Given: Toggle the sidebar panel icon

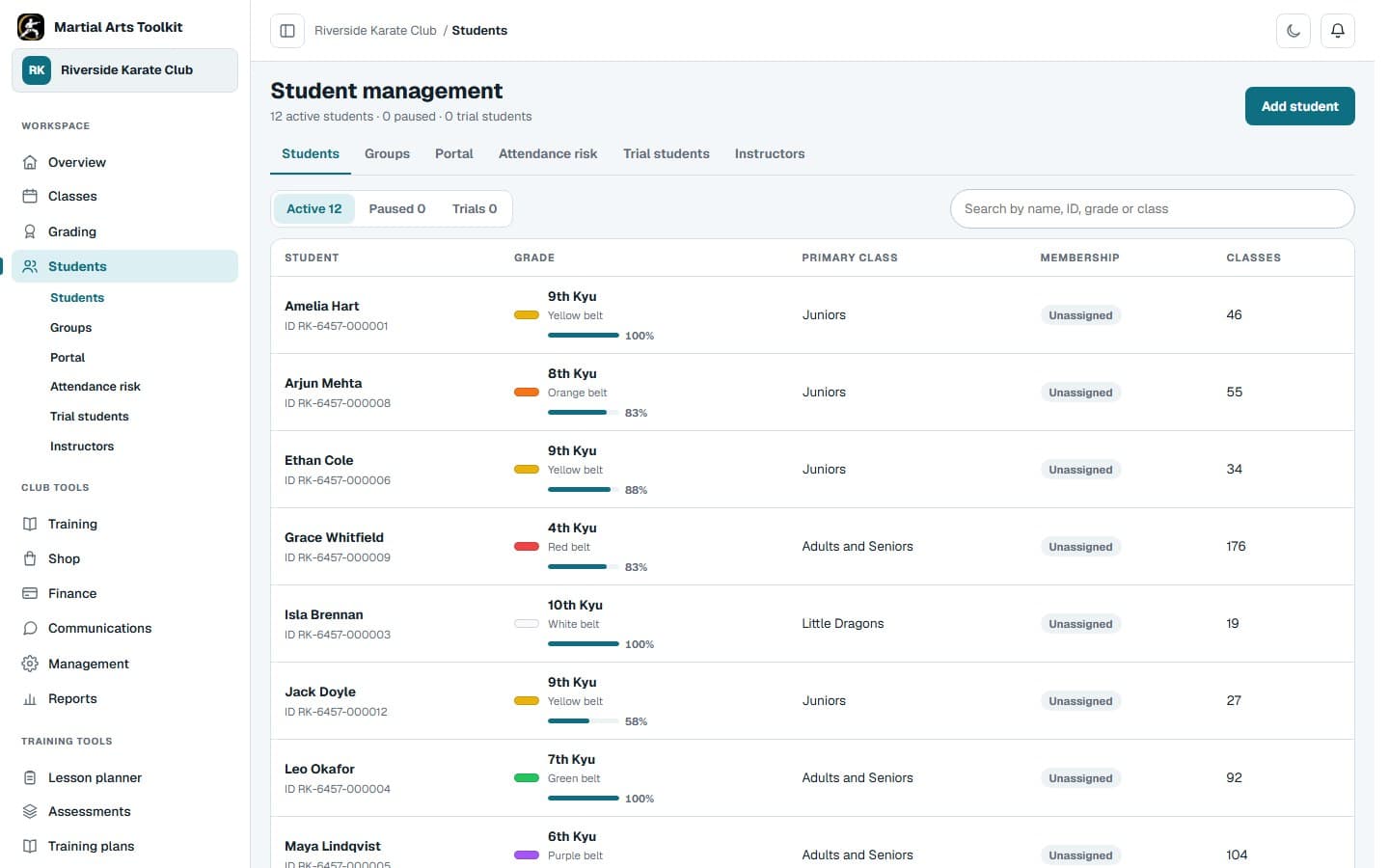Looking at the screenshot, I should point(287,31).
